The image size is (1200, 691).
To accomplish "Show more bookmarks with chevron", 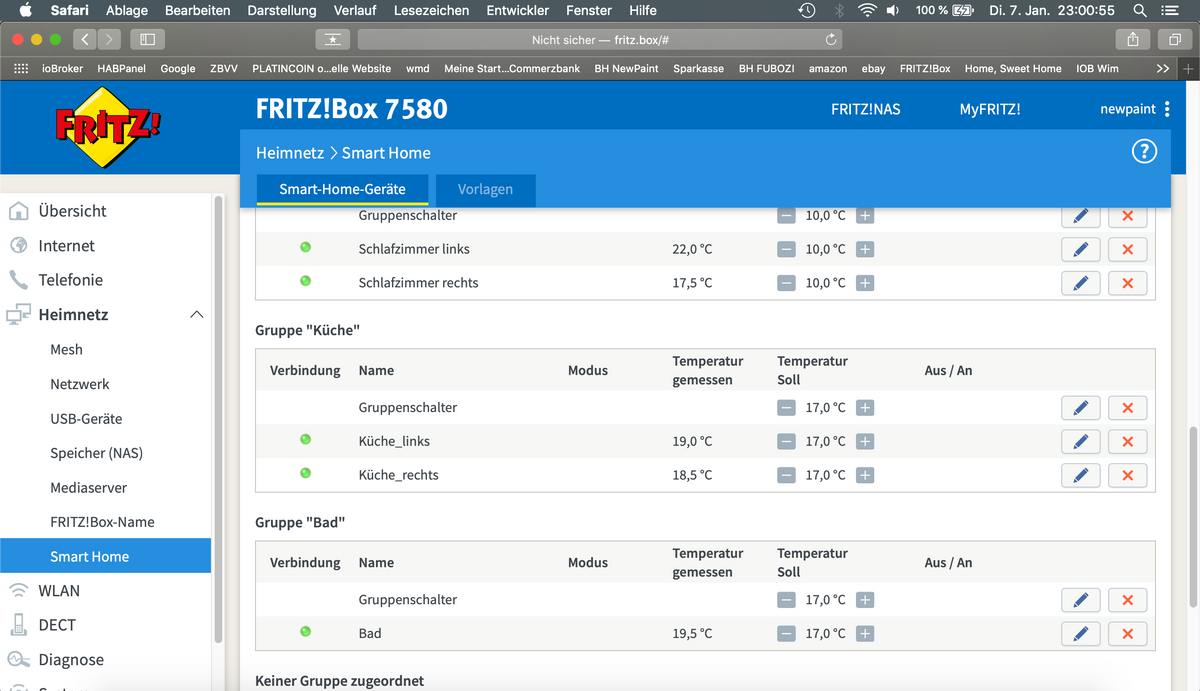I will (x=1162, y=69).
